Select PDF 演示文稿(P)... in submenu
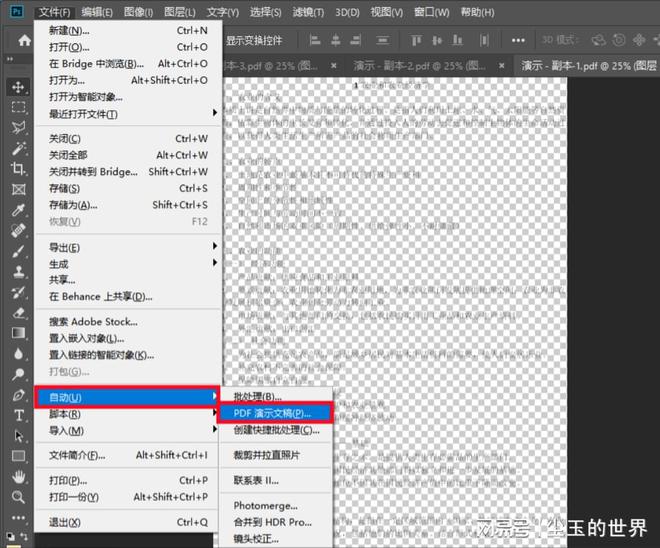Viewport: 660px width, 548px height. click(275, 413)
